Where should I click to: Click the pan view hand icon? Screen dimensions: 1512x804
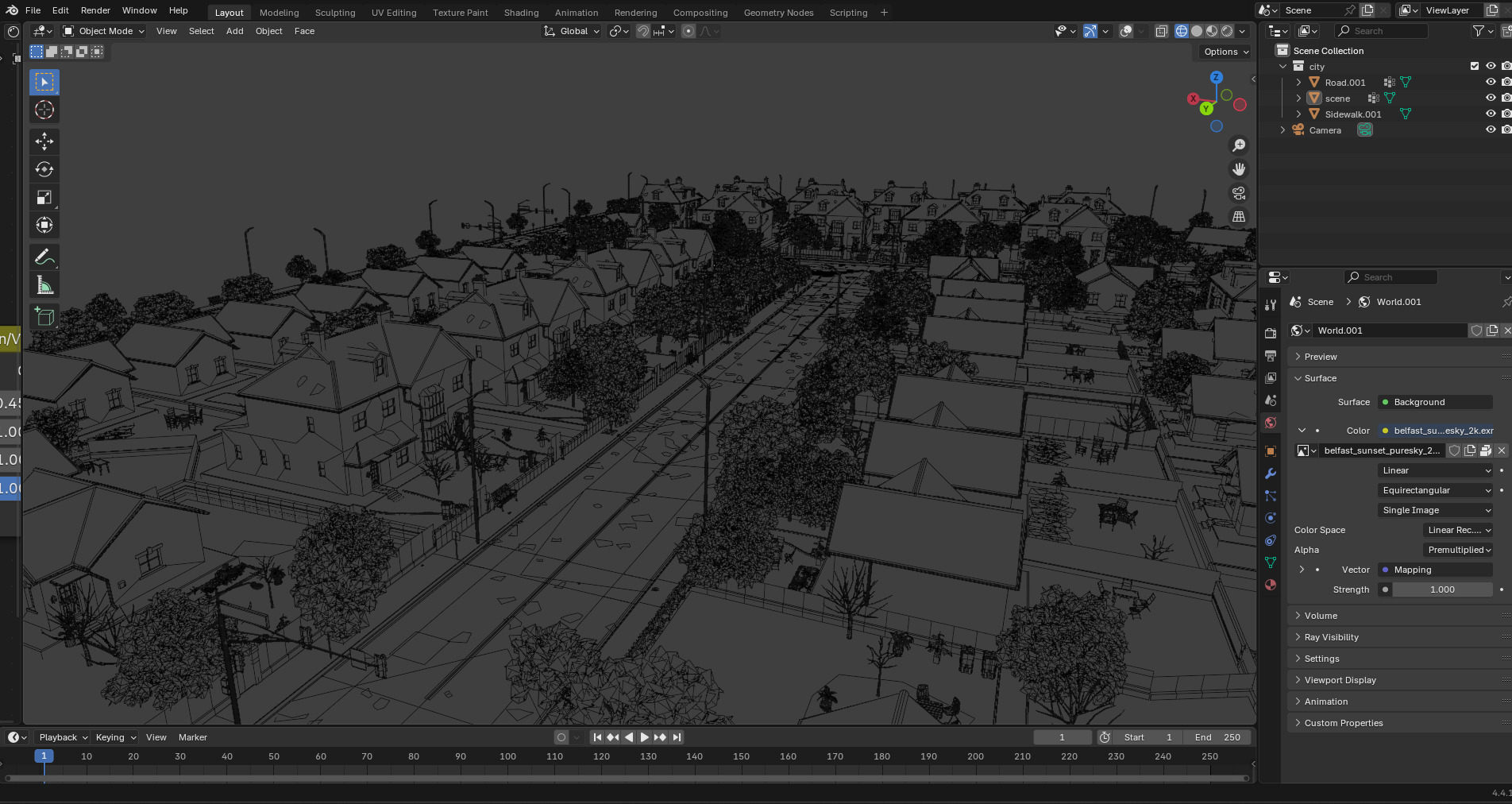pyautogui.click(x=1239, y=169)
